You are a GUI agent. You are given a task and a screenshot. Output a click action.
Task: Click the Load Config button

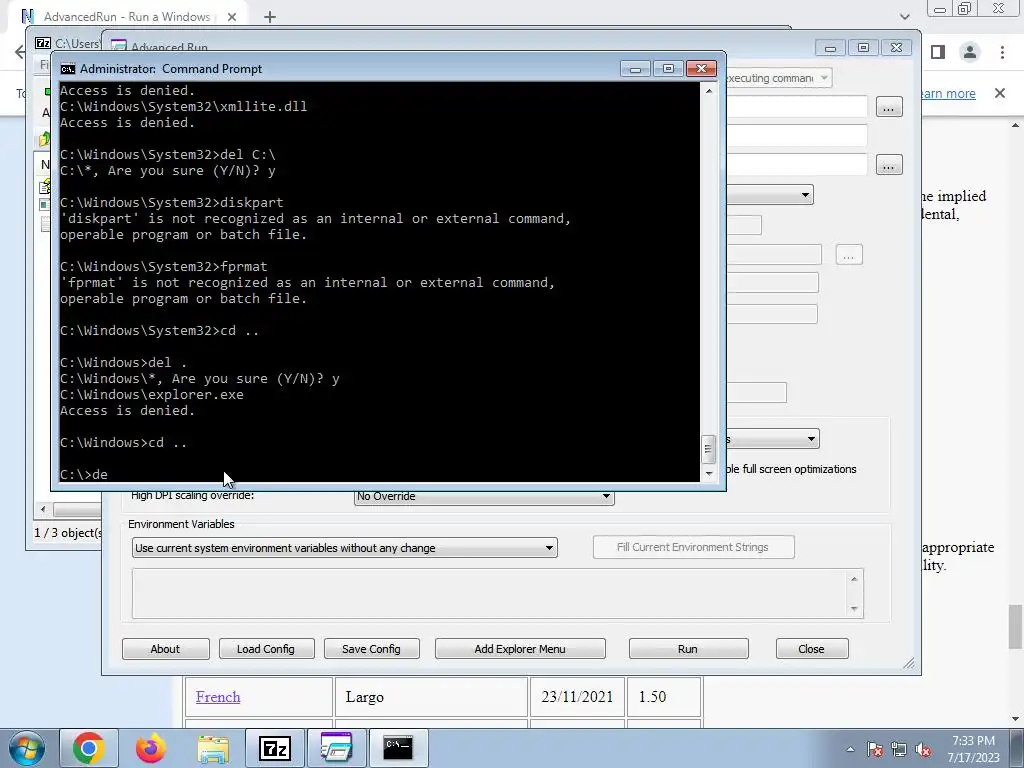266,648
